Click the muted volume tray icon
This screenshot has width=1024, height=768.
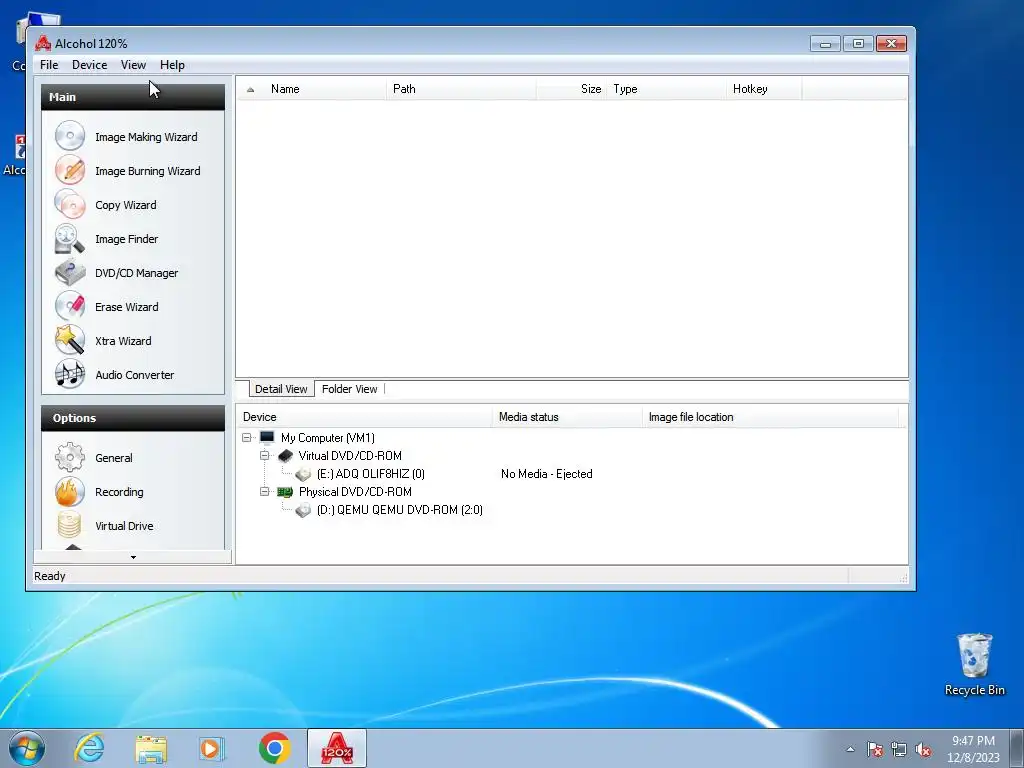click(923, 749)
